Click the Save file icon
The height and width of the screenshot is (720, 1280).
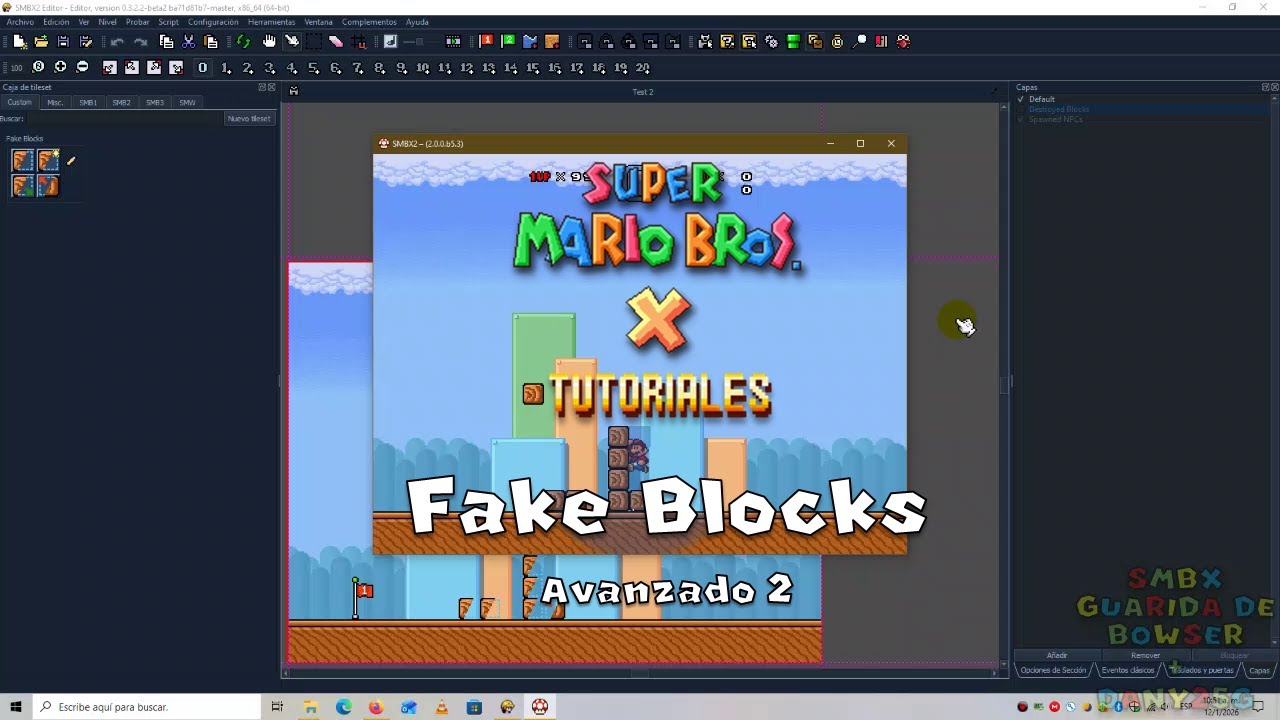pyautogui.click(x=63, y=42)
